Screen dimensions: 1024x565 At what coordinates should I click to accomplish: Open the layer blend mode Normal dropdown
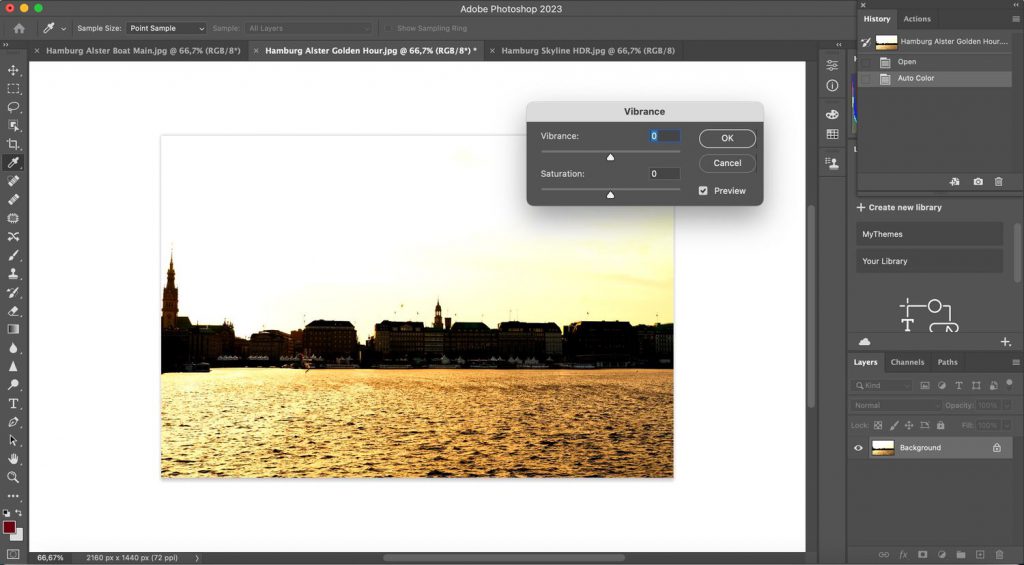pos(895,405)
